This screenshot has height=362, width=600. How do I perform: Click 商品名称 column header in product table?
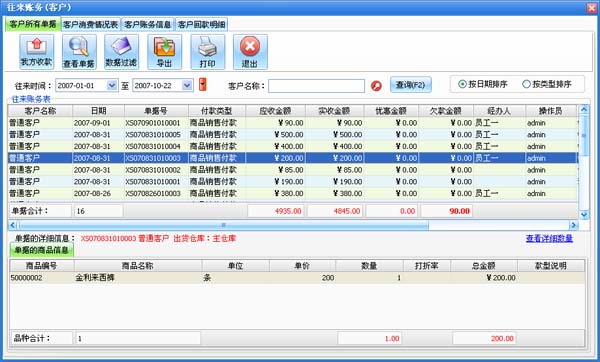(x=138, y=266)
